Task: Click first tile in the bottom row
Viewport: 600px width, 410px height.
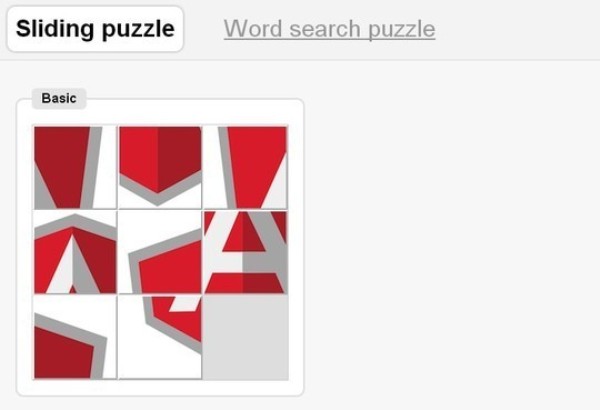Action: coord(75,338)
